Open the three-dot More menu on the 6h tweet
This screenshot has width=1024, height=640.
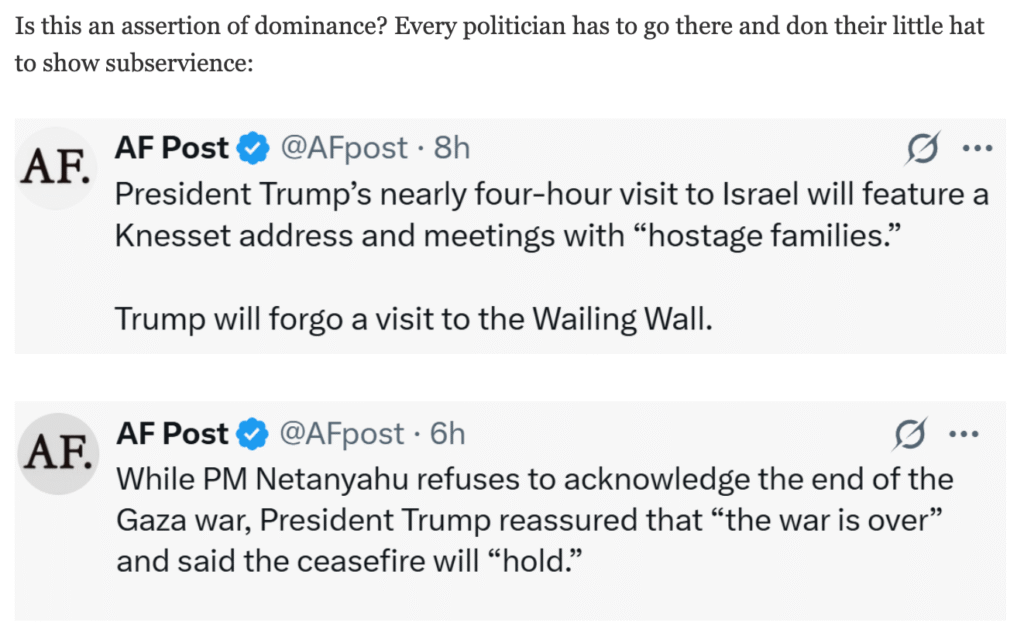tap(975, 436)
